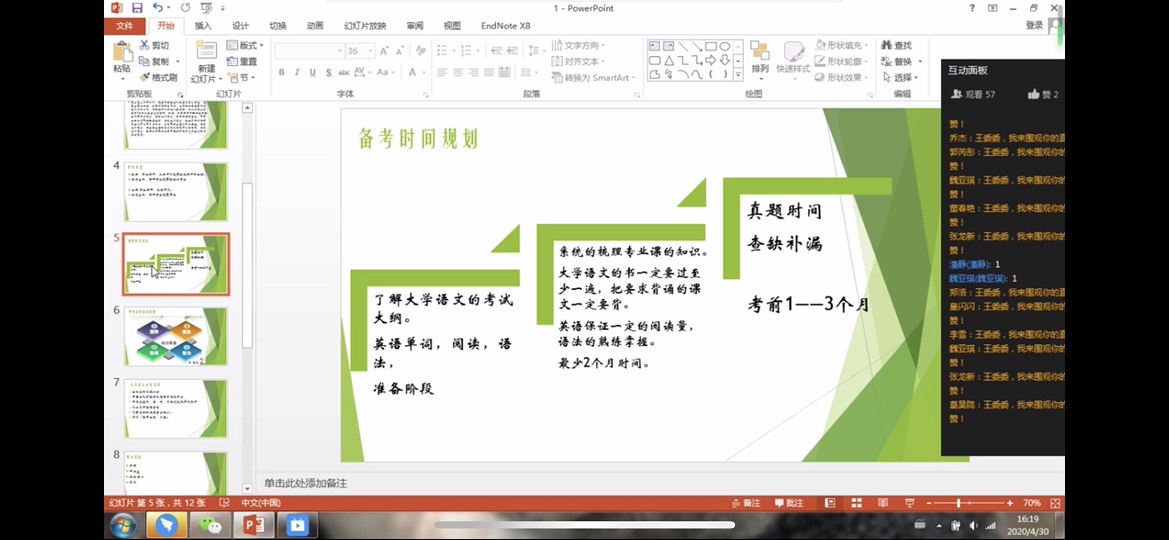The height and width of the screenshot is (540, 1169).
Task: Click the Save icon in quick access toolbar
Action: (x=137, y=8)
